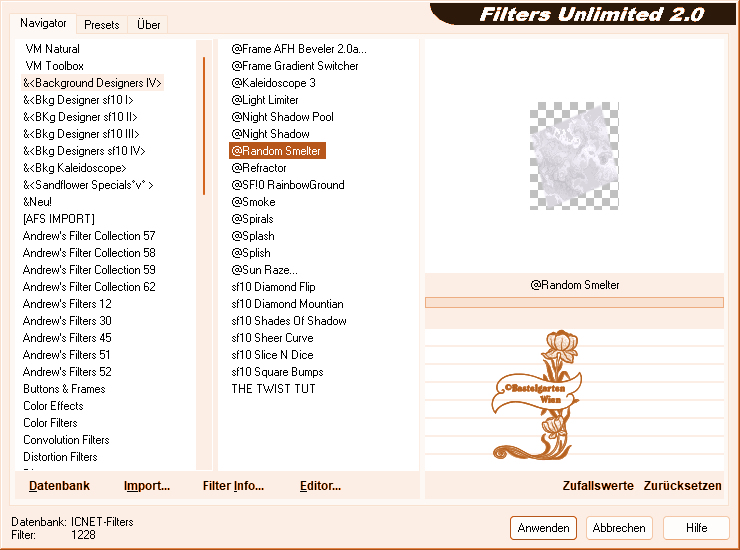This screenshot has height=550, width=740.
Task: Choose @Smoke filter
Action: tap(253, 202)
